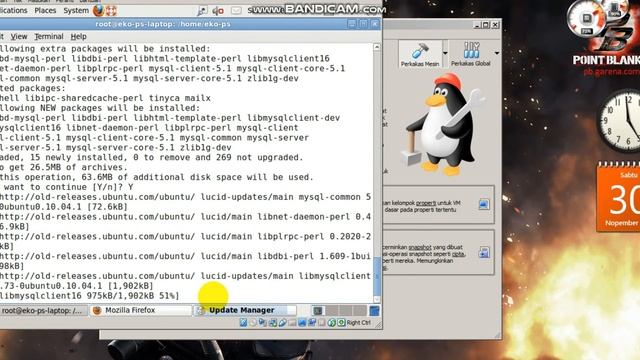Click the details icon in properti box
This screenshot has width=640, height=360.
pos(484,204)
